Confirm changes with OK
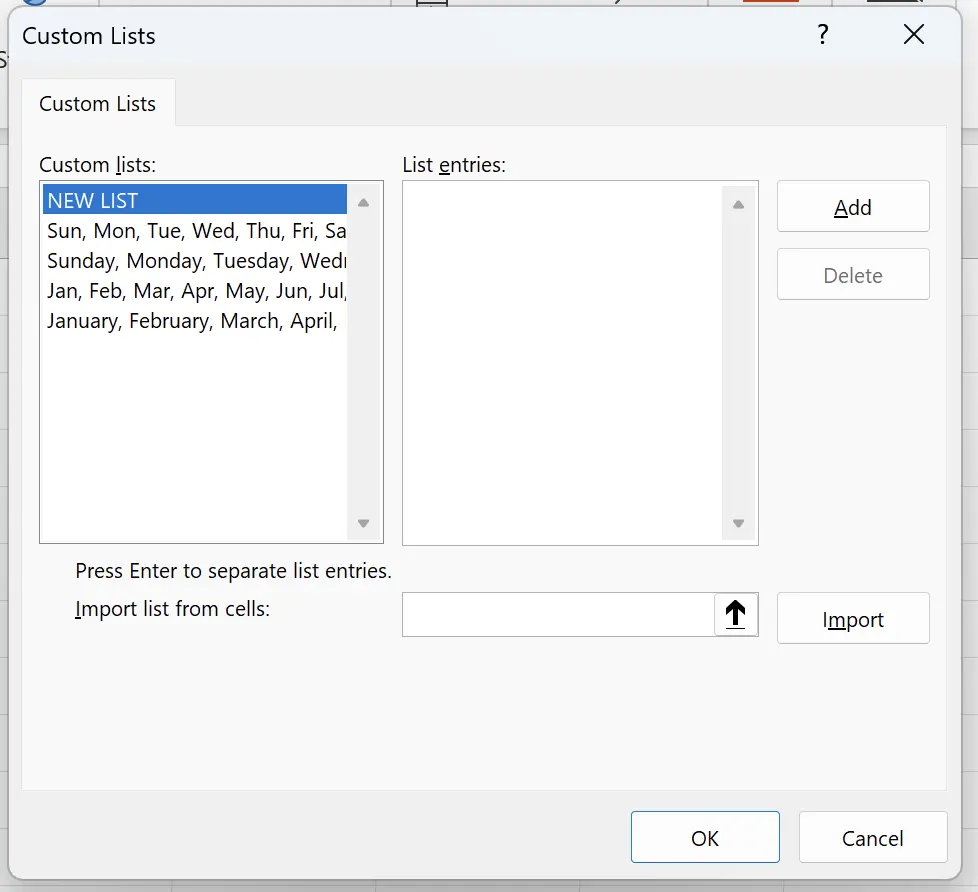The height and width of the screenshot is (892, 978). pos(705,837)
